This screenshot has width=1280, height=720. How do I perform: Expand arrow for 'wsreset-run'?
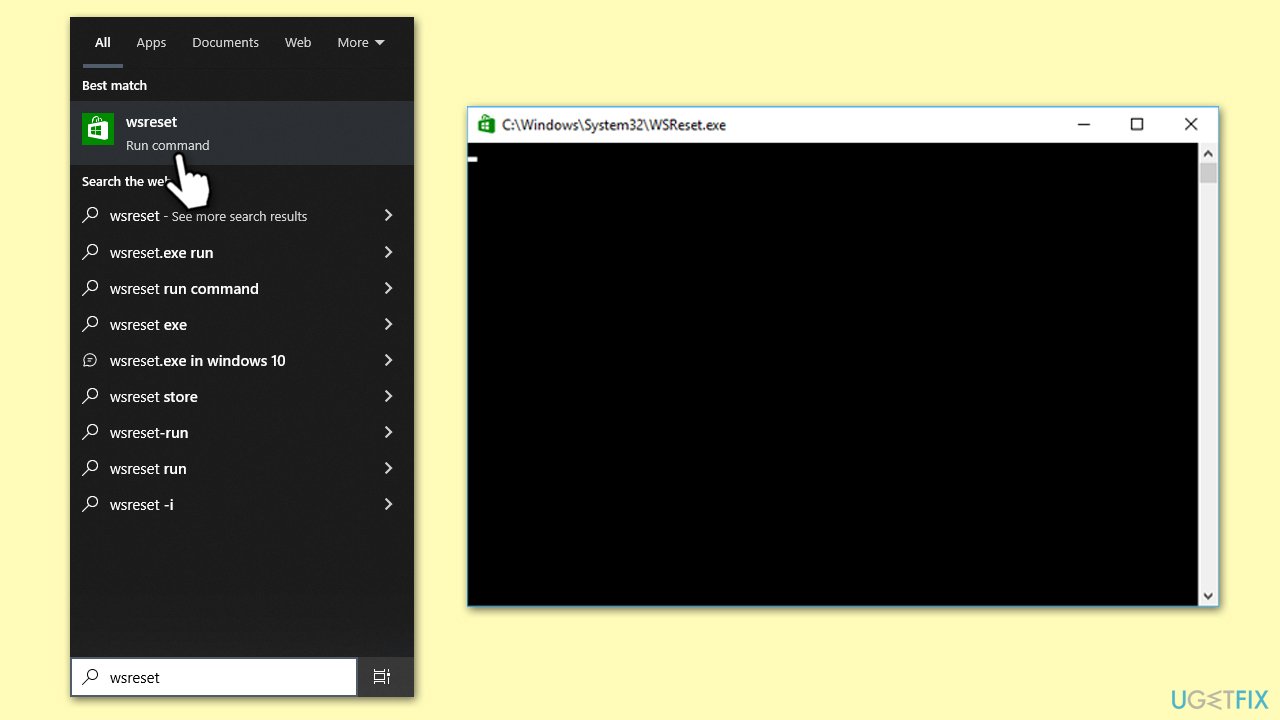coord(388,432)
